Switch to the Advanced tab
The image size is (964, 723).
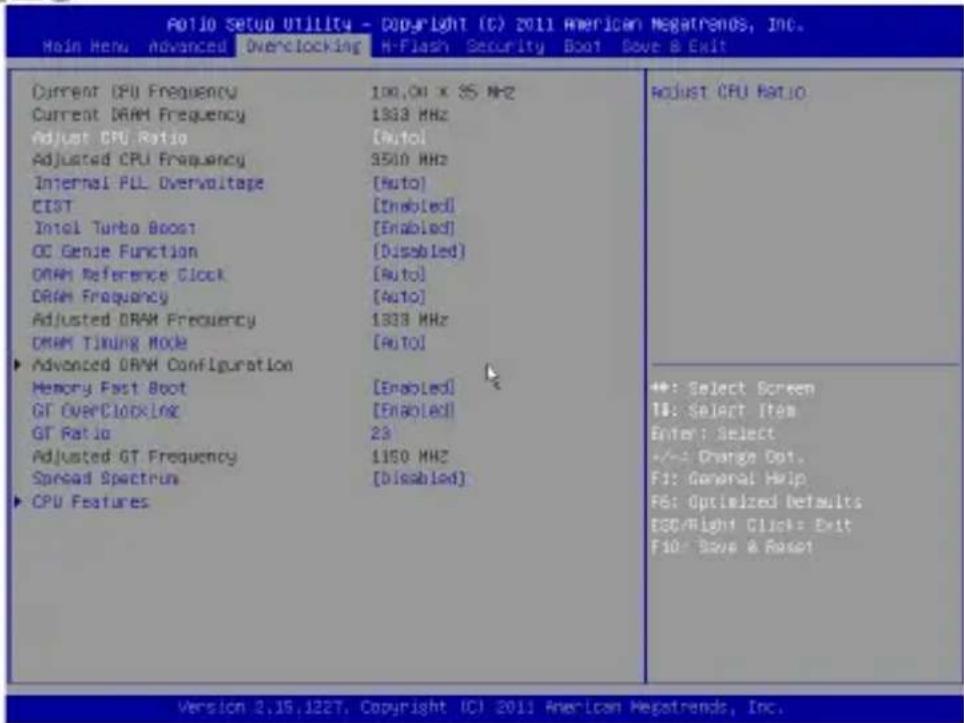[x=188, y=47]
